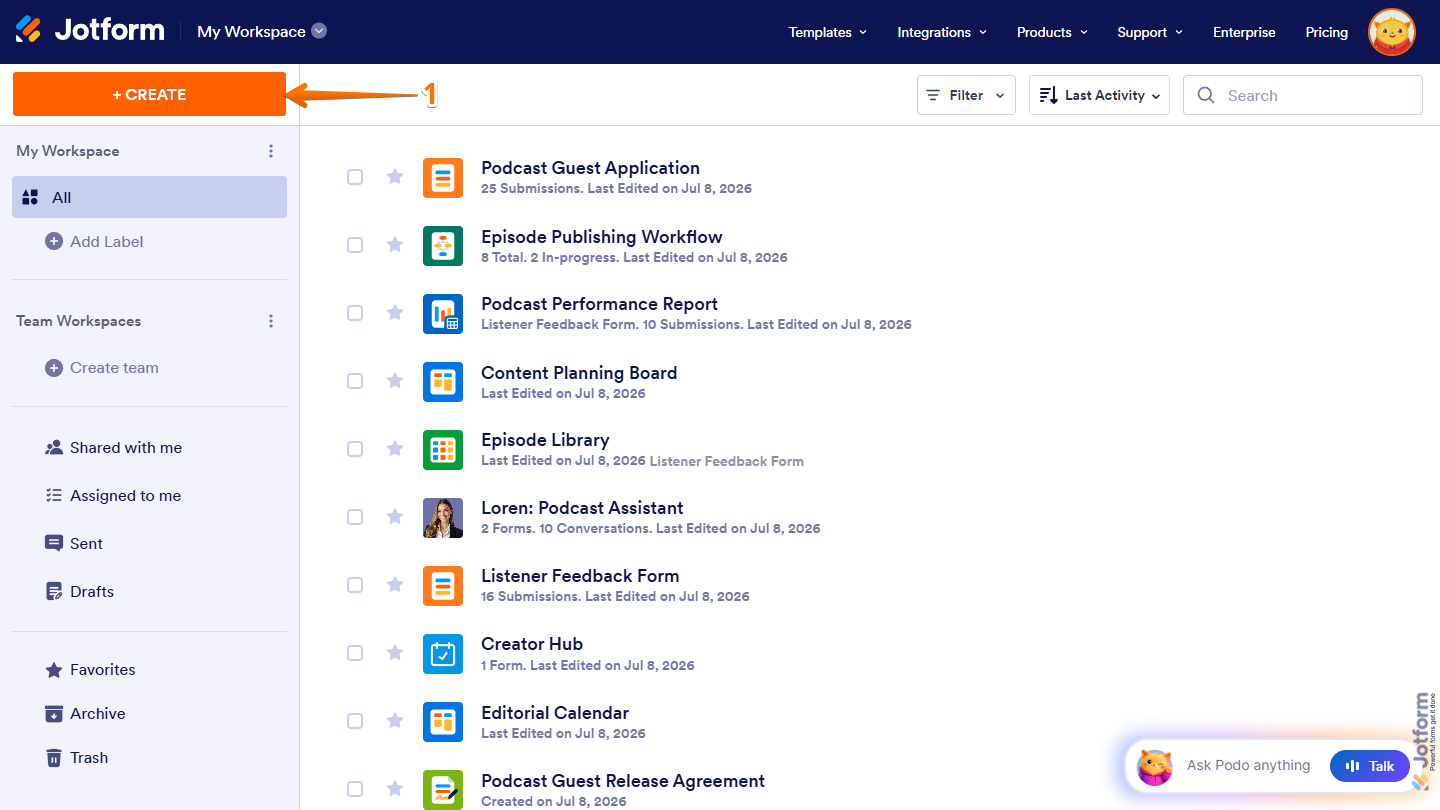Image resolution: width=1440 pixels, height=810 pixels.
Task: Click Creator Hub app icon
Action: [443, 654]
